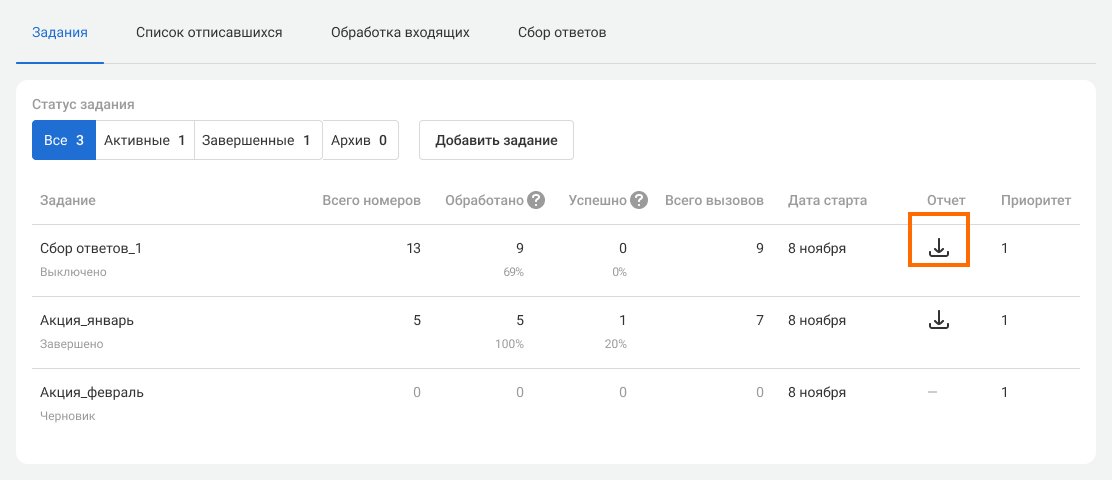
Task: Switch to Задания tab
Action: click(60, 32)
